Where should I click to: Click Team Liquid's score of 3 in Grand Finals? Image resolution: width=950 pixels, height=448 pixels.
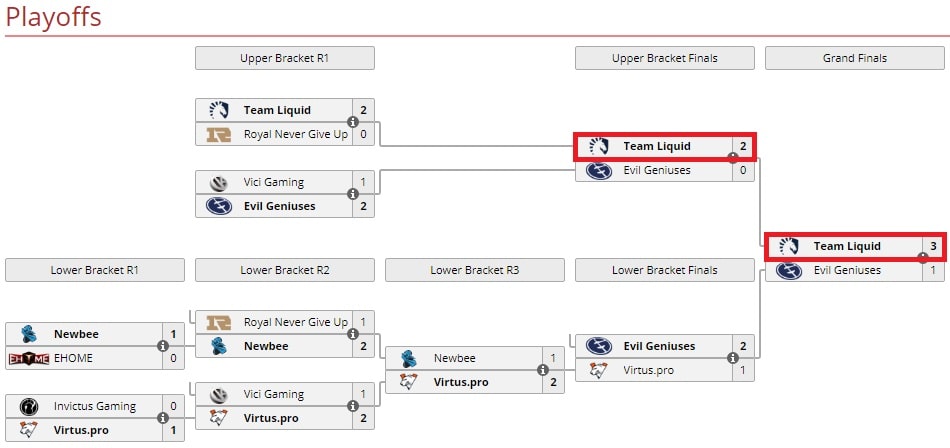click(x=933, y=246)
